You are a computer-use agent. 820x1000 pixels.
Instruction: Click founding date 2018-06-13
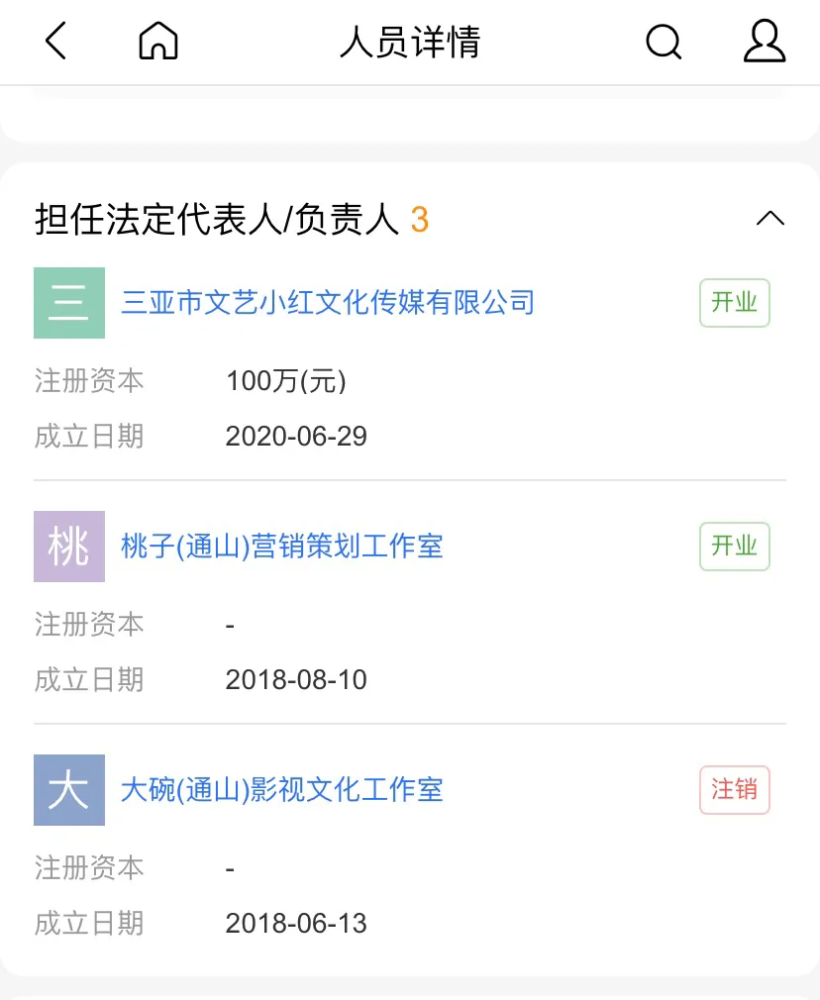[297, 923]
